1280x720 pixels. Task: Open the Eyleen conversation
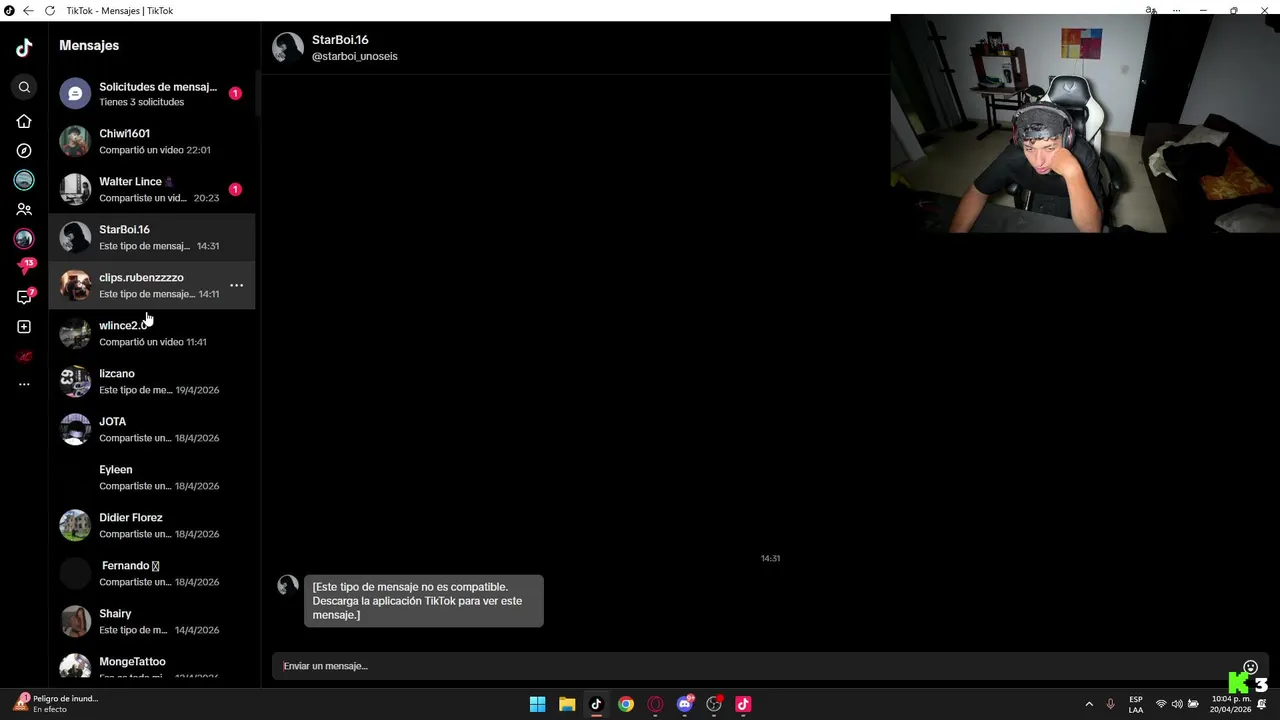(152, 477)
